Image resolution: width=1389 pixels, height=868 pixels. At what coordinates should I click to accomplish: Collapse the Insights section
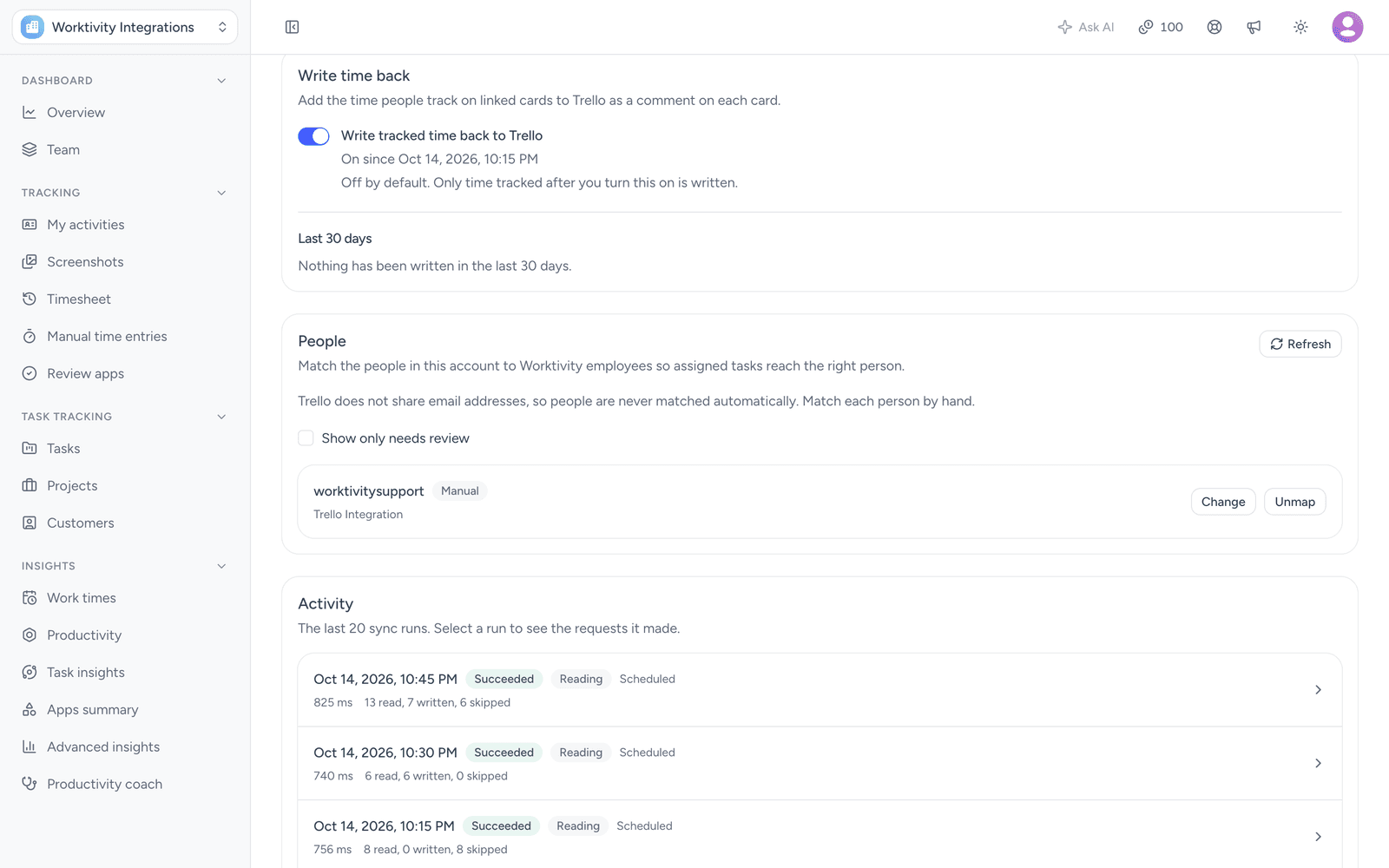click(221, 566)
